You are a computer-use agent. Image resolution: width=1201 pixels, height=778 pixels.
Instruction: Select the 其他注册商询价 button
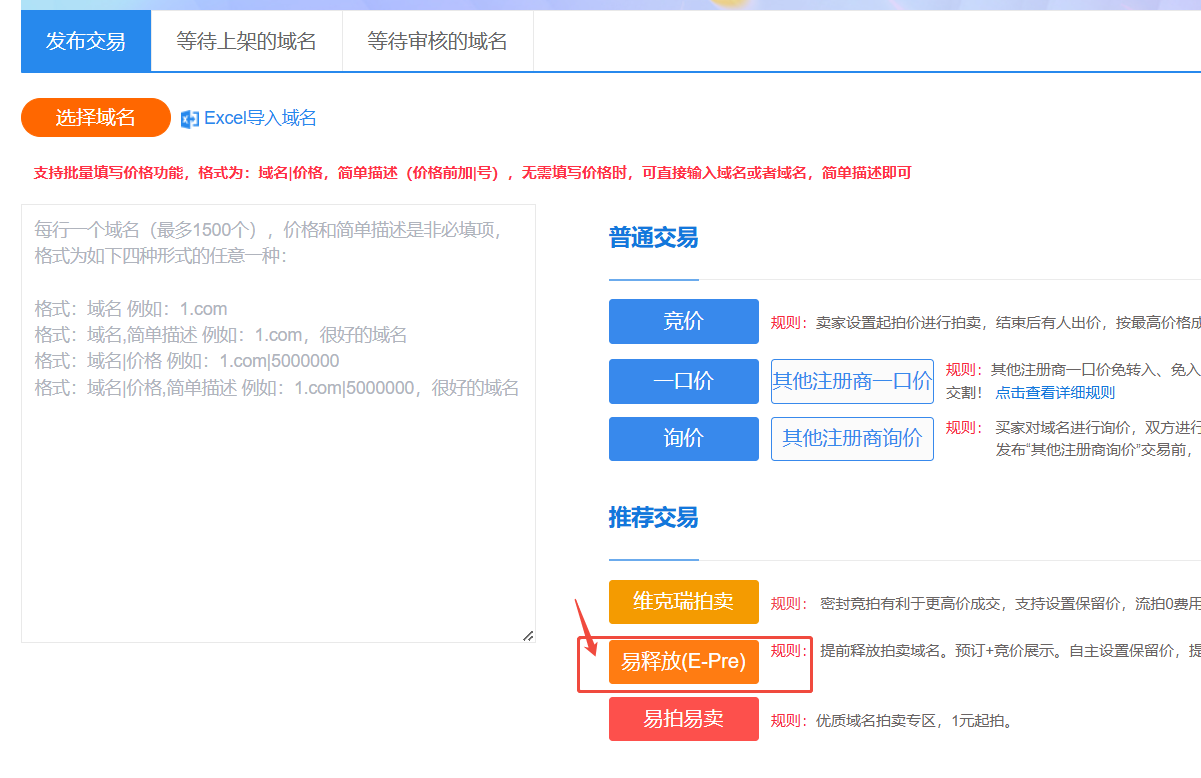[852, 439]
